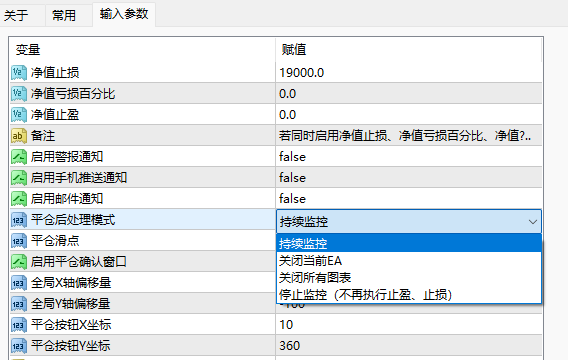Click the boolean icon beside 启用警报通知
The height and width of the screenshot is (360, 568).
[18, 157]
